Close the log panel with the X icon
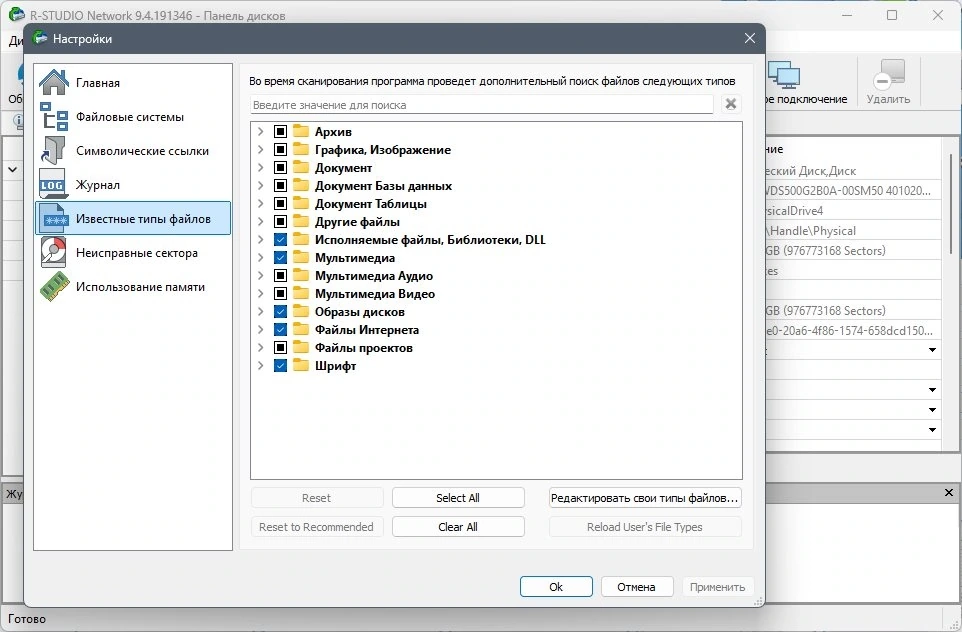962x632 pixels. tap(949, 493)
